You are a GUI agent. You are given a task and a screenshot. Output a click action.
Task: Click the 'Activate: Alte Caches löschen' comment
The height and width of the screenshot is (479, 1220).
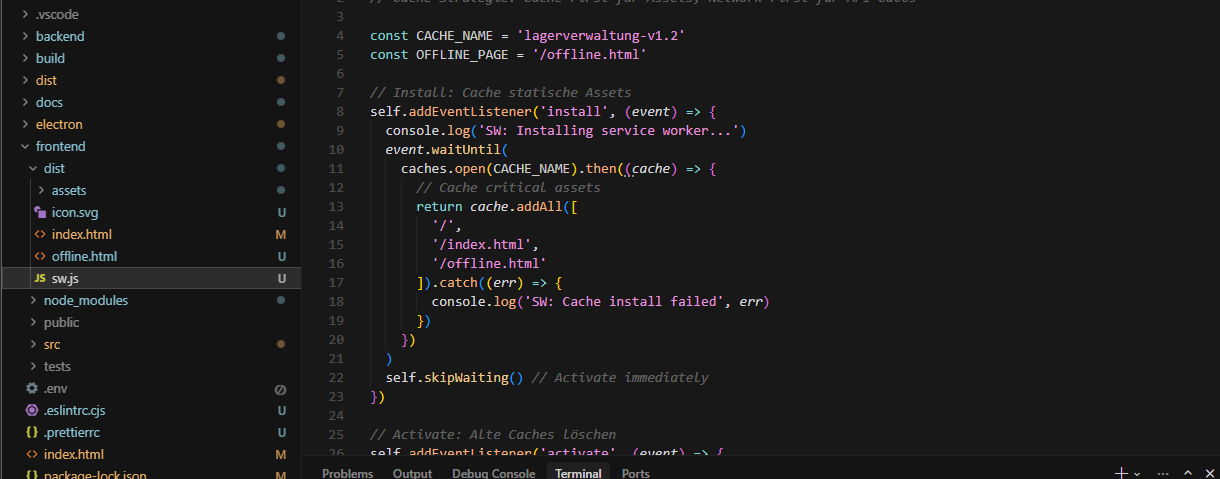pos(493,435)
